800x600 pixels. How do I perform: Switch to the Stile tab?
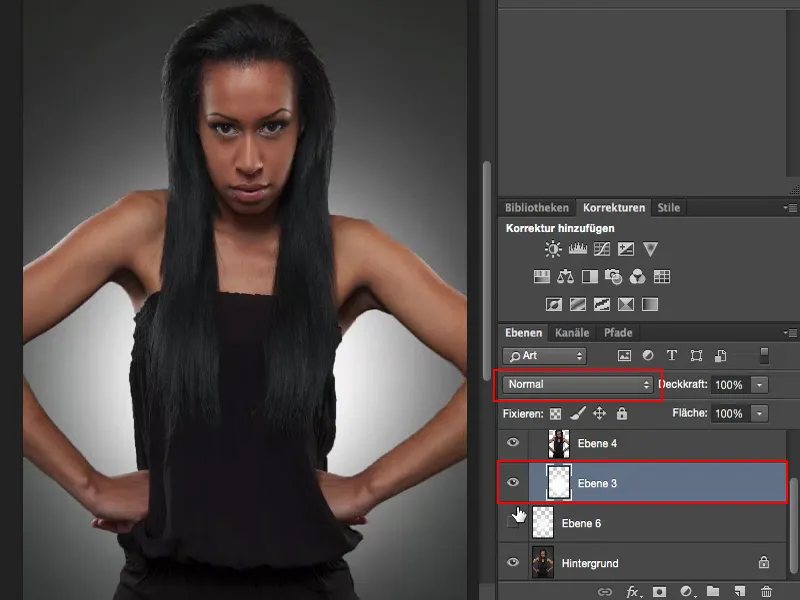(x=668, y=208)
